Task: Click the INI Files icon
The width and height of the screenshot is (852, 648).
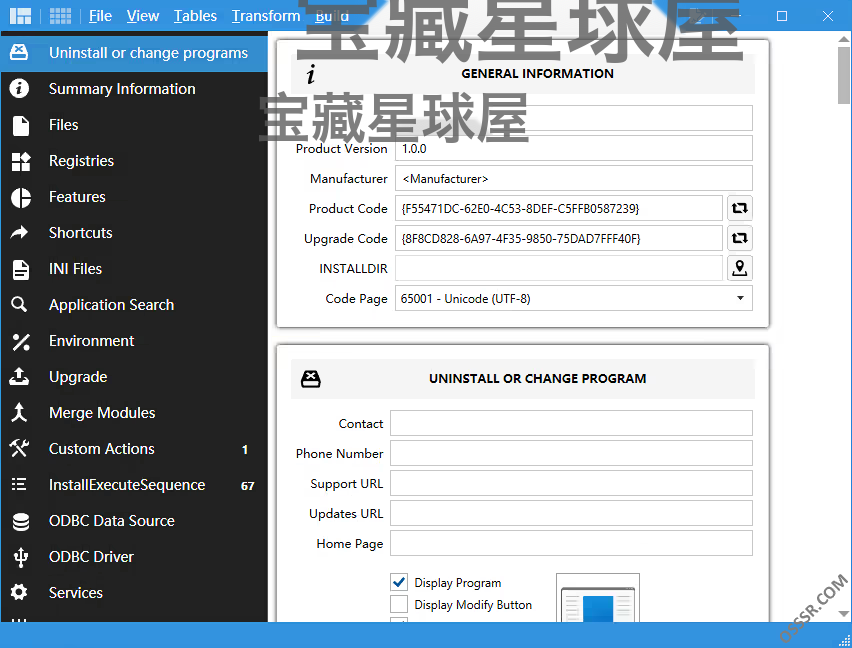Action: tap(21, 269)
